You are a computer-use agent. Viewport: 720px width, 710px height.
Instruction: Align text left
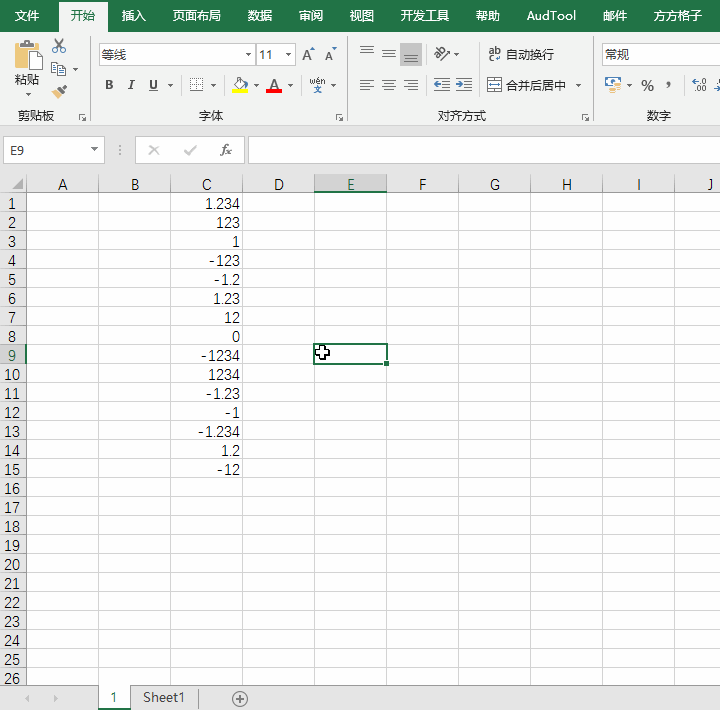click(366, 85)
